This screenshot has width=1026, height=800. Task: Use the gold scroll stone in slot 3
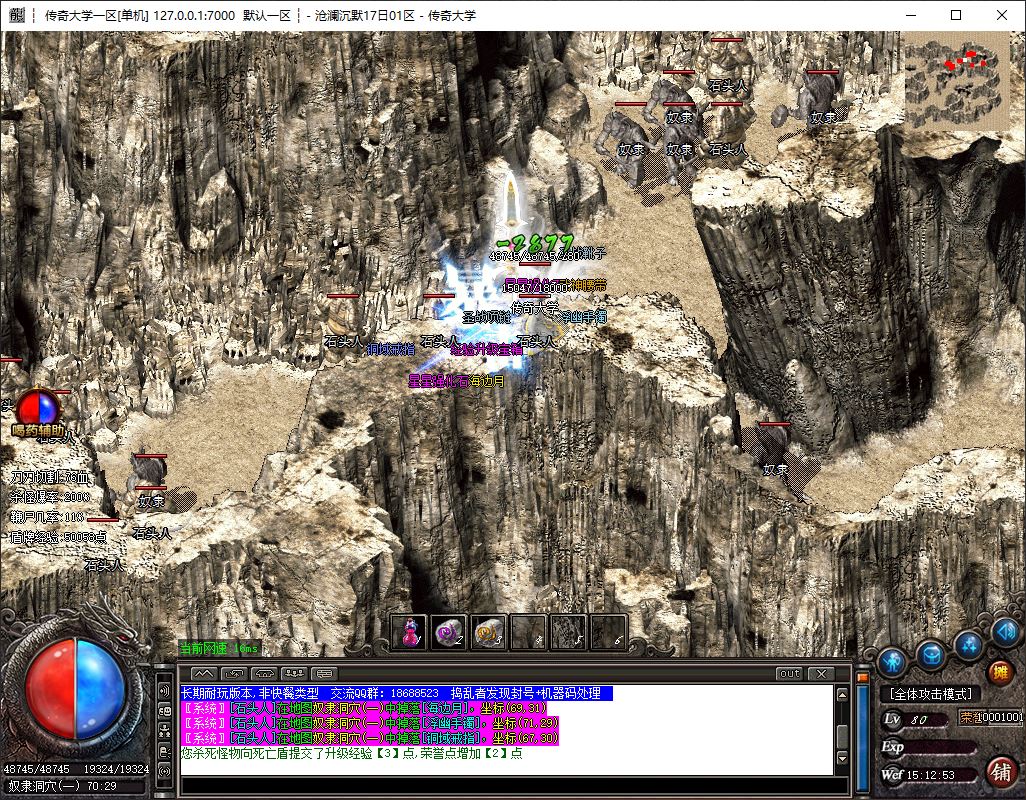coord(489,633)
